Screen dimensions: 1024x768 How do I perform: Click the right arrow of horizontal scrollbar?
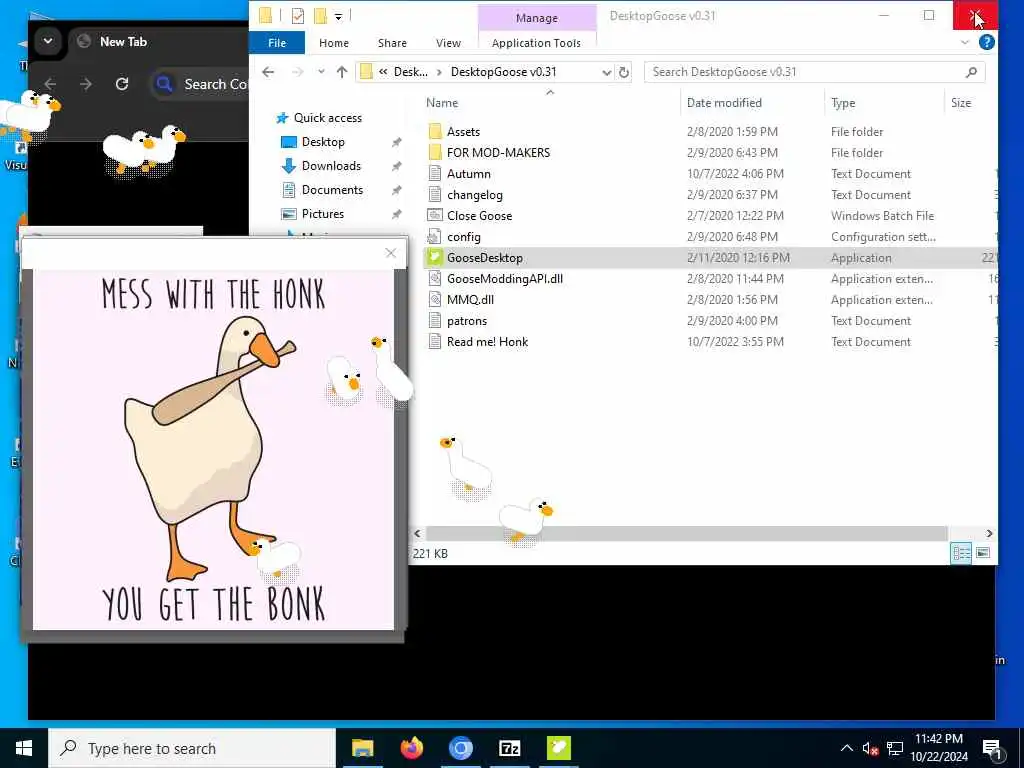coord(989,534)
